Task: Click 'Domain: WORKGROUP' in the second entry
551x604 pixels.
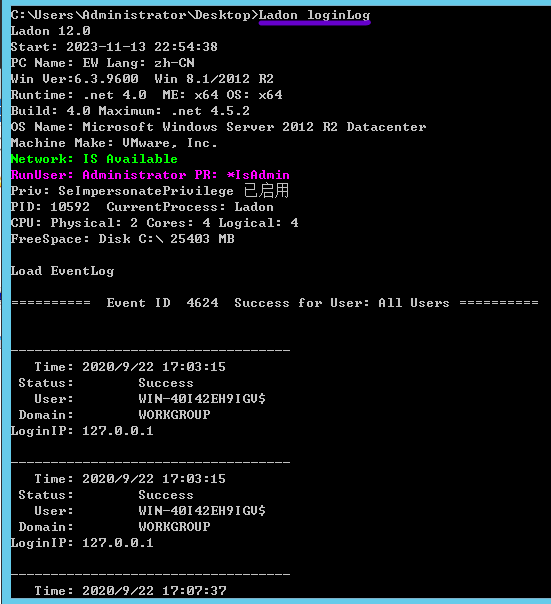Action: point(114,527)
